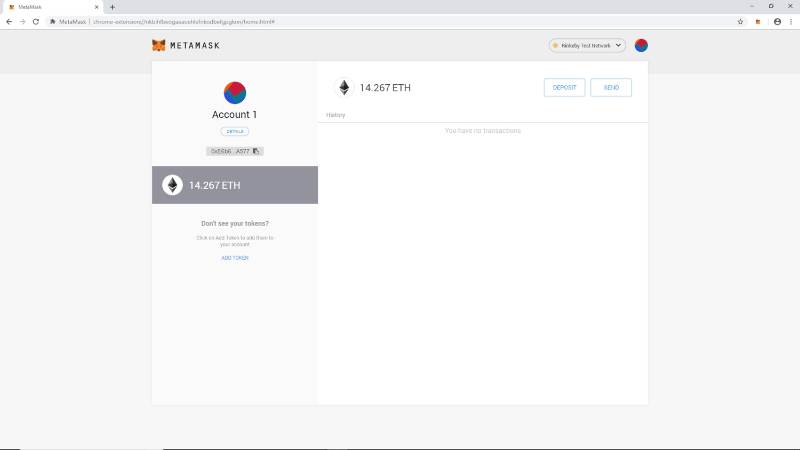The width and height of the screenshot is (800, 450).
Task: Close the MetaMask browser tab
Action: [96, 7]
